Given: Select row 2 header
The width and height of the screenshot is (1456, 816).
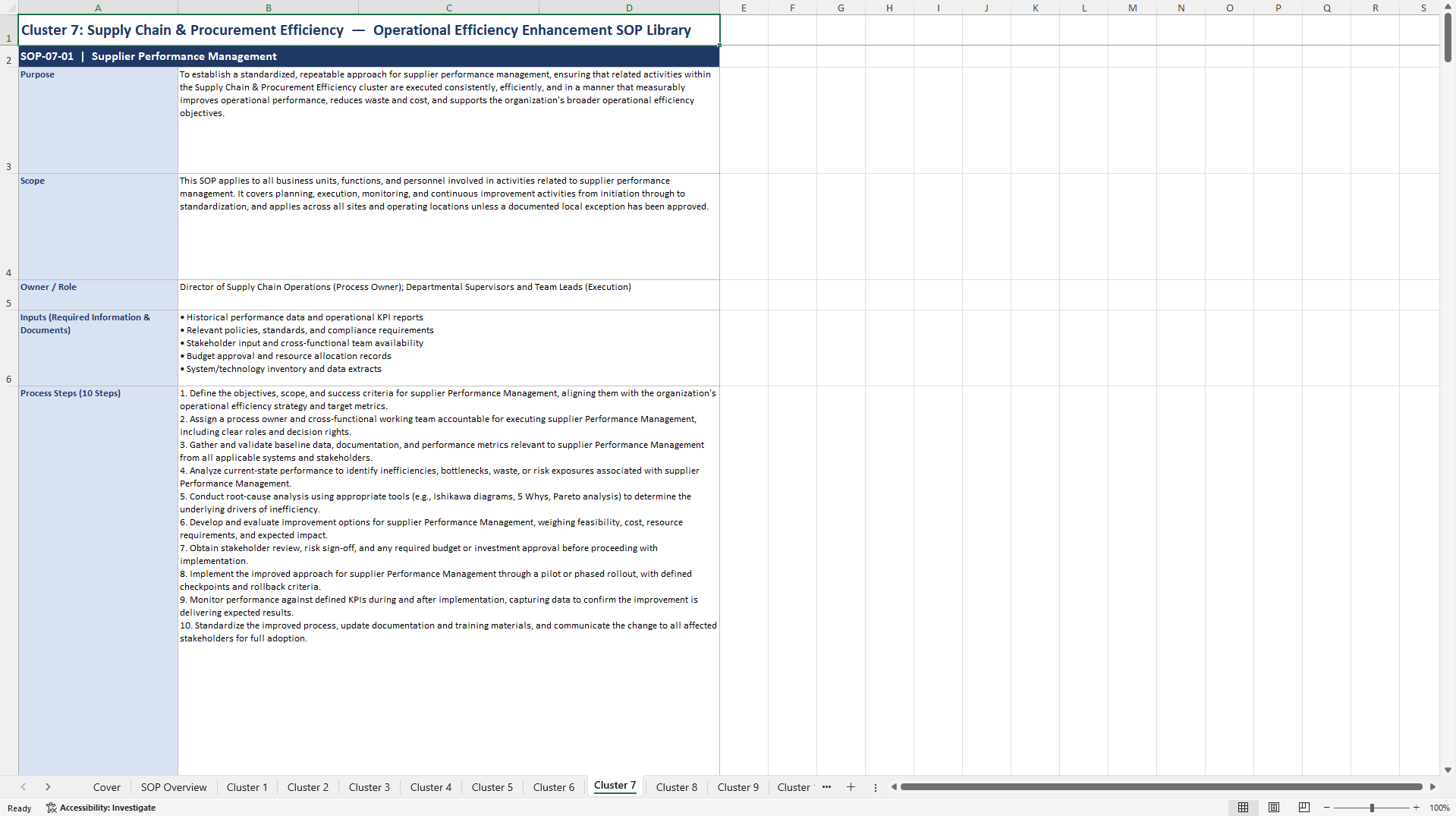Looking at the screenshot, I should [x=9, y=56].
